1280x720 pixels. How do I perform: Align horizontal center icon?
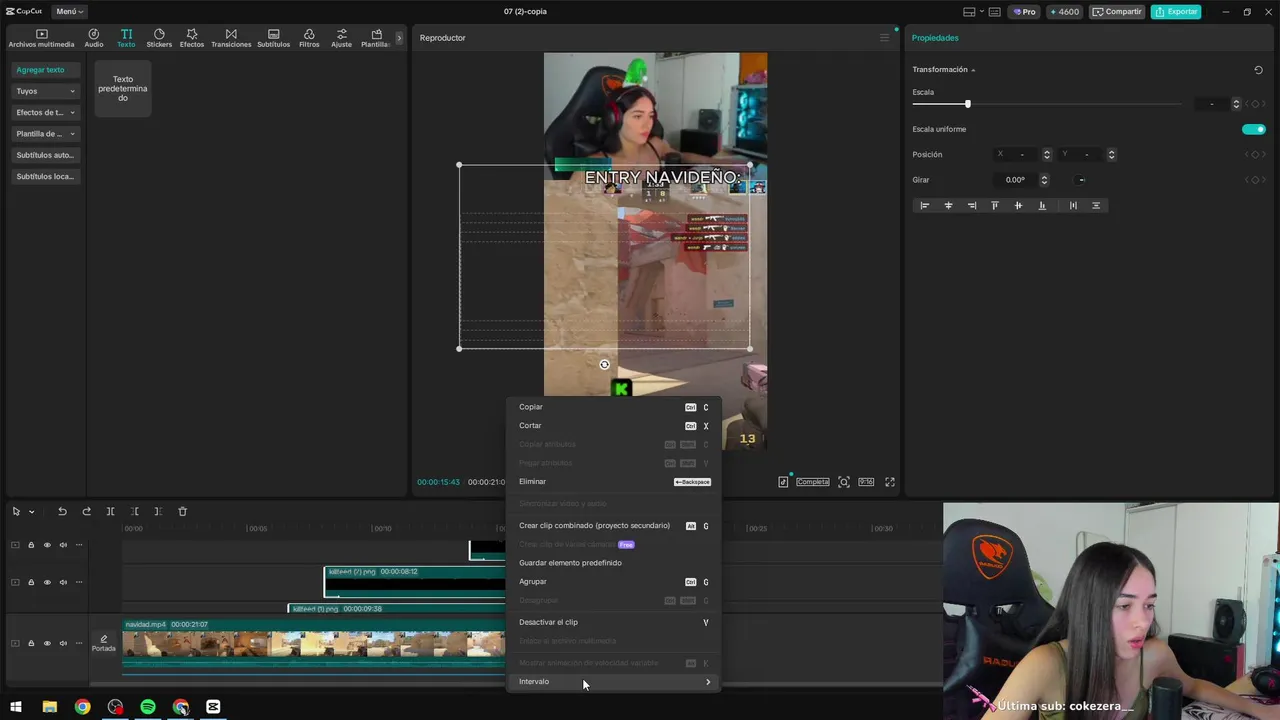coord(949,206)
